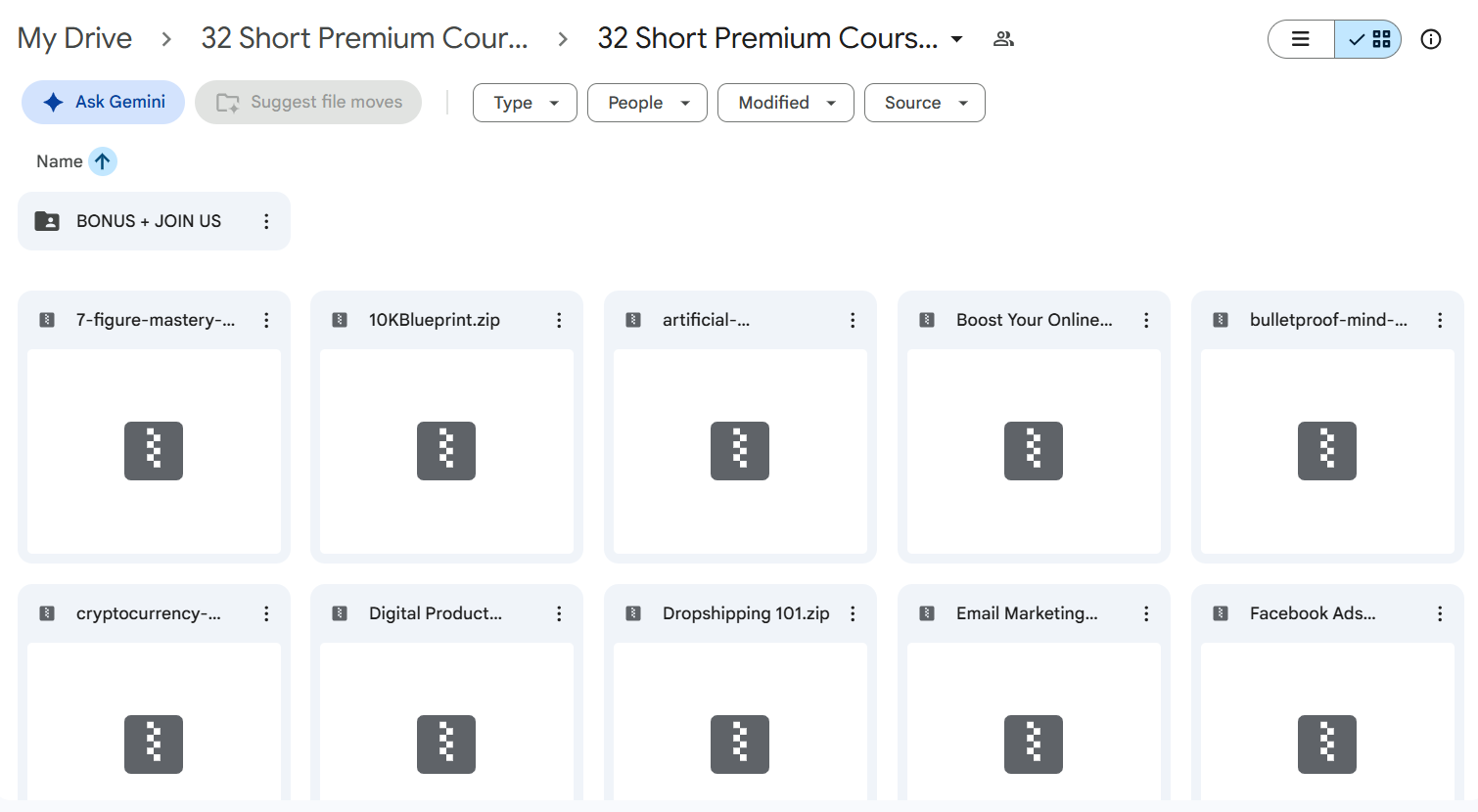The width and height of the screenshot is (1478, 812).
Task: Click the Ask Gemini button
Action: click(x=103, y=102)
